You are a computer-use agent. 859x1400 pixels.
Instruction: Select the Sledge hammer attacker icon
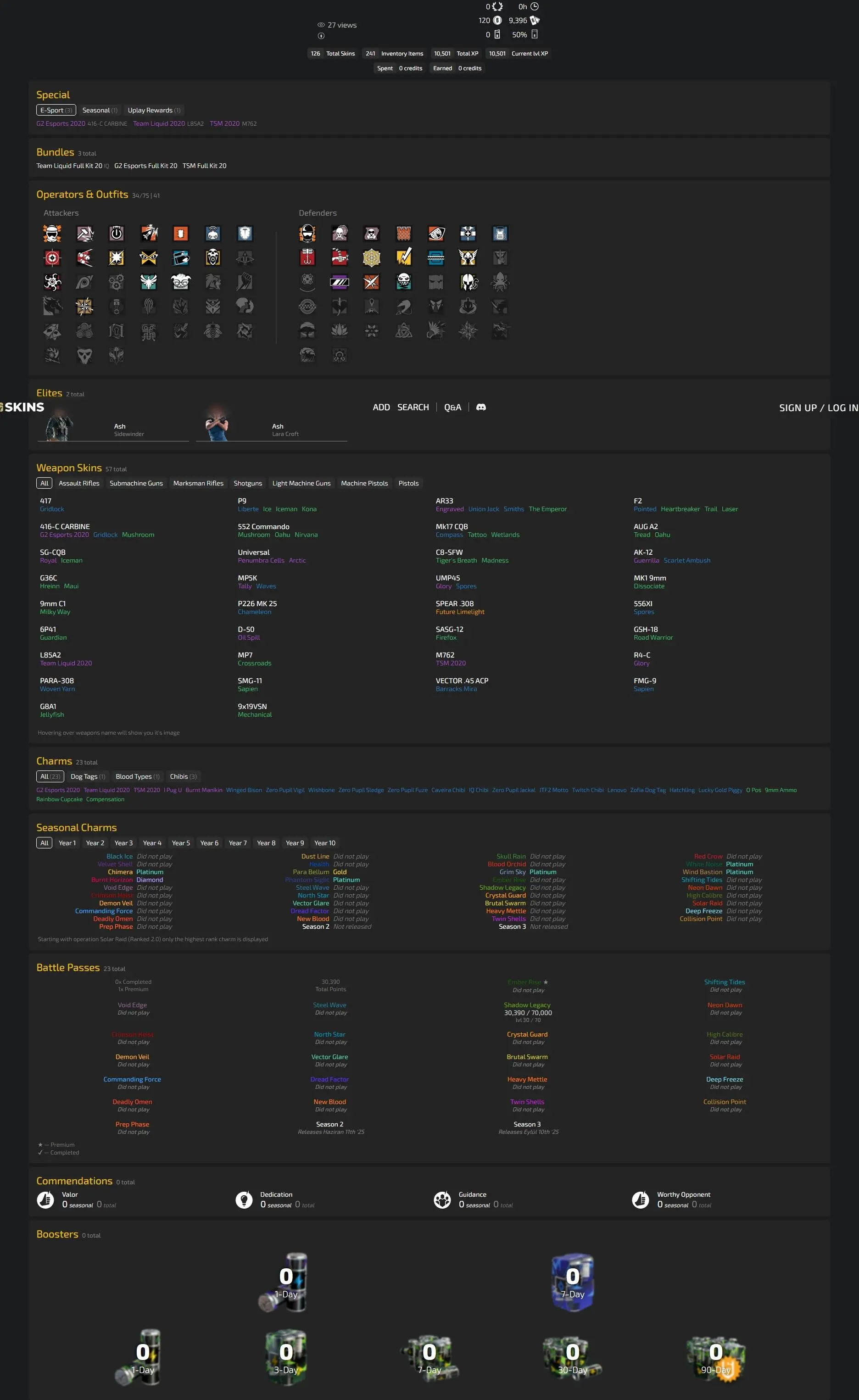pyautogui.click(x=84, y=234)
